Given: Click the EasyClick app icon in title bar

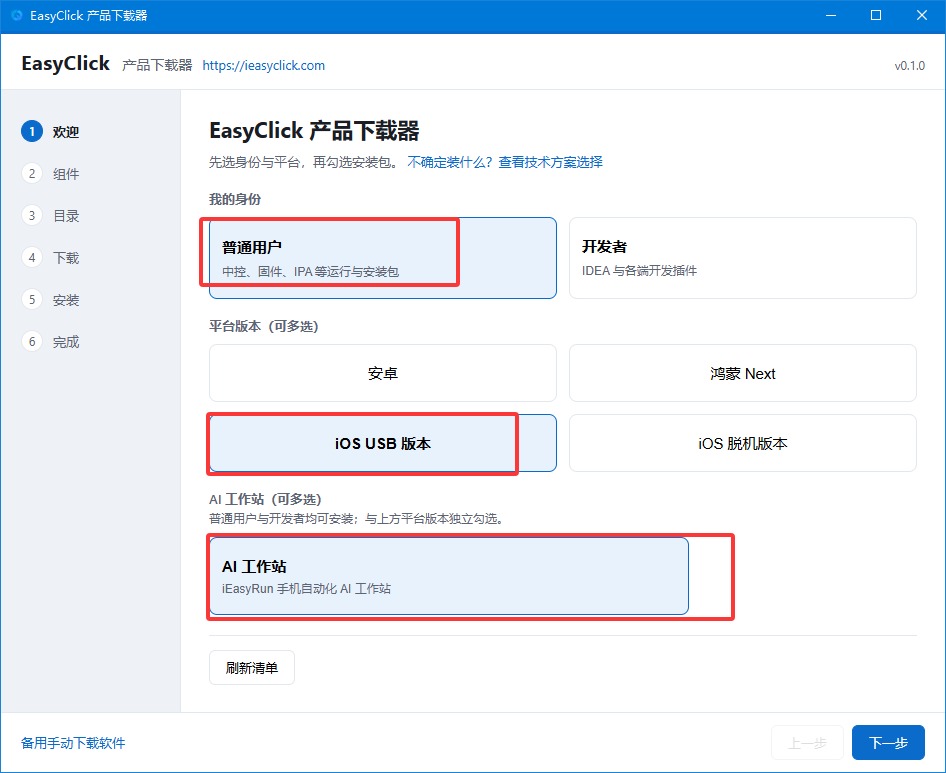Looking at the screenshot, I should (x=16, y=15).
